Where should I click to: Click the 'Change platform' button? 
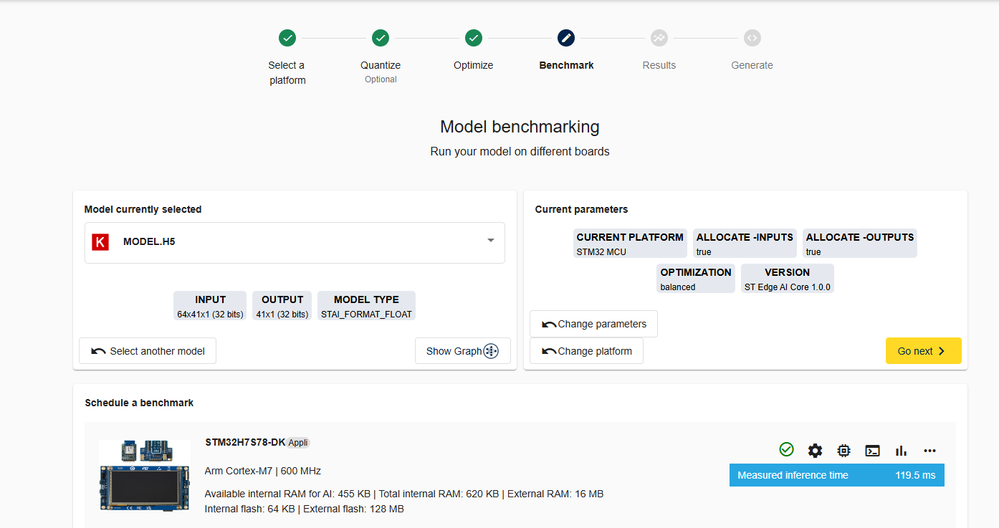click(x=587, y=351)
